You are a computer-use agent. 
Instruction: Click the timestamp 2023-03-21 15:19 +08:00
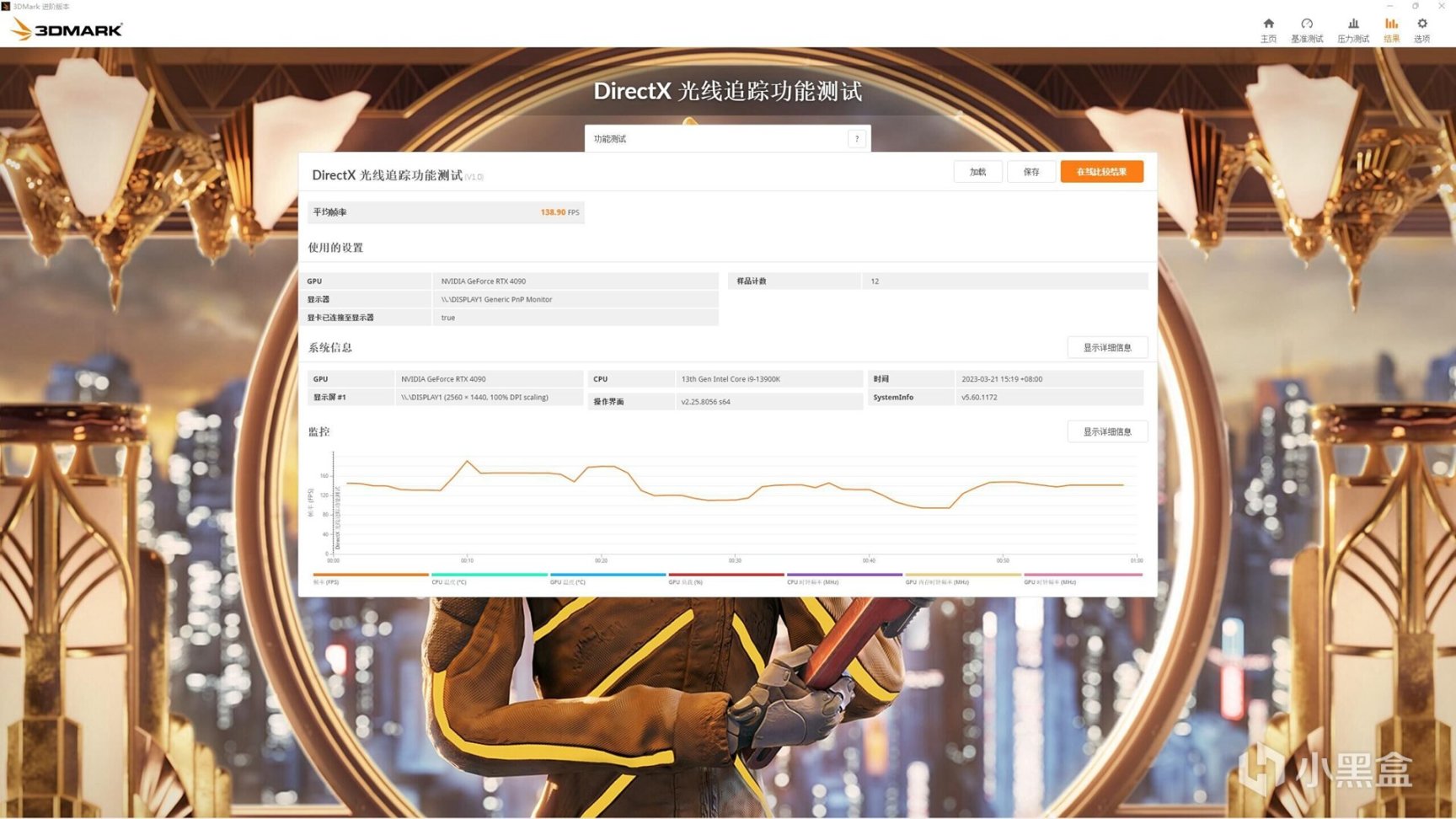click(1002, 379)
